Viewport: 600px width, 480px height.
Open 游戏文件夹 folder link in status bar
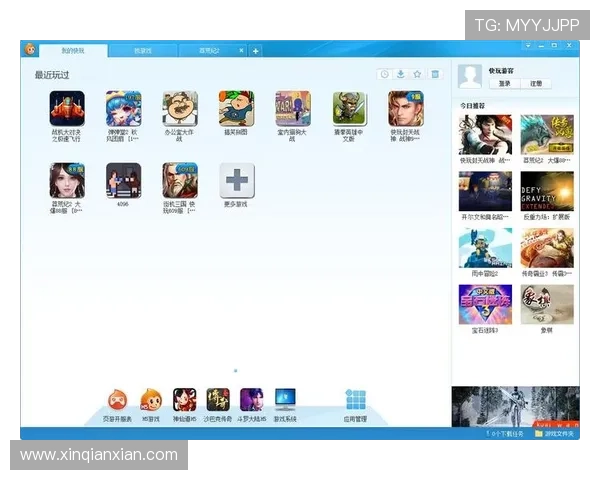[556, 434]
